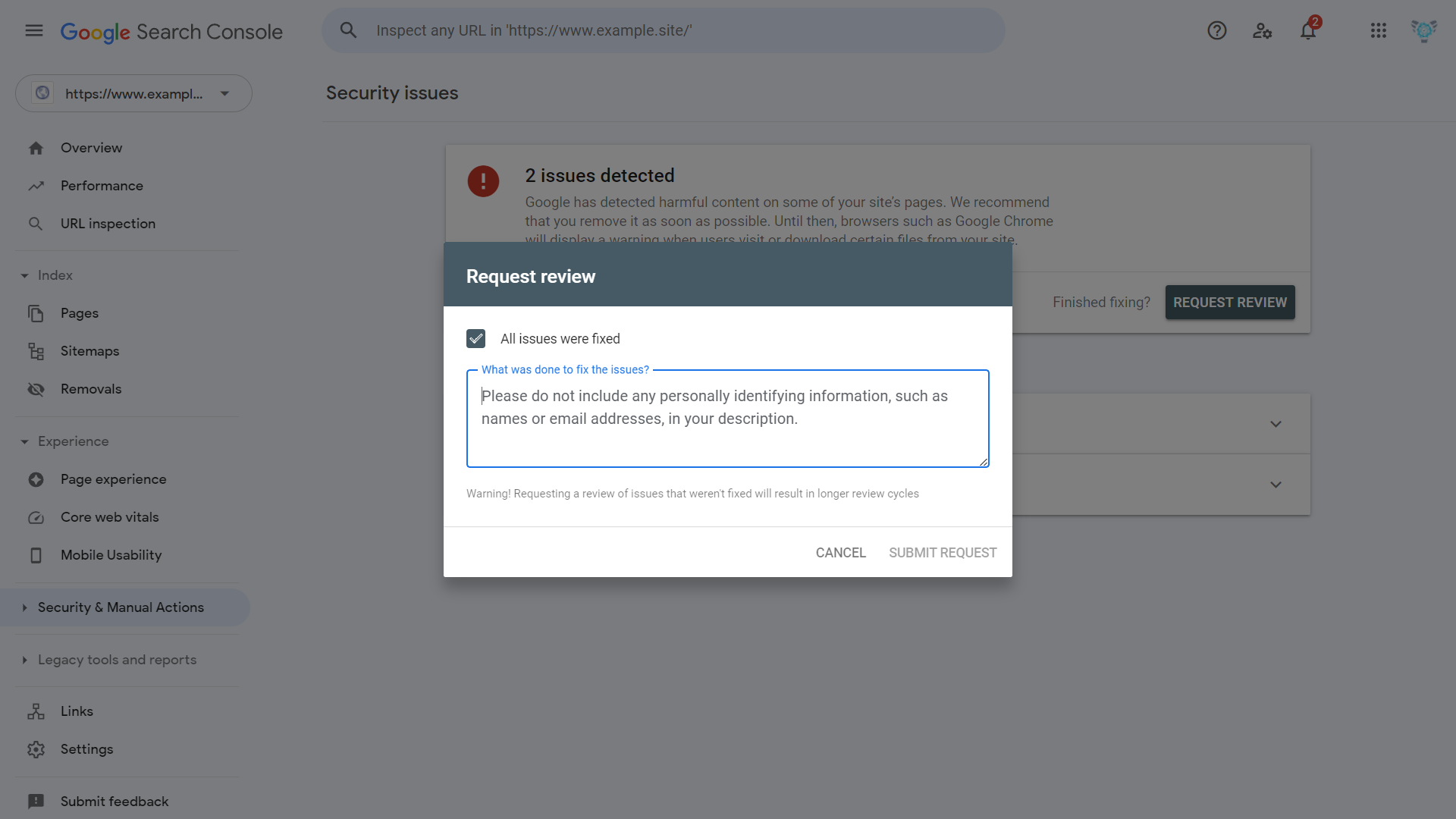Click the Page experience plus-circle icon
1456x819 pixels.
click(36, 479)
